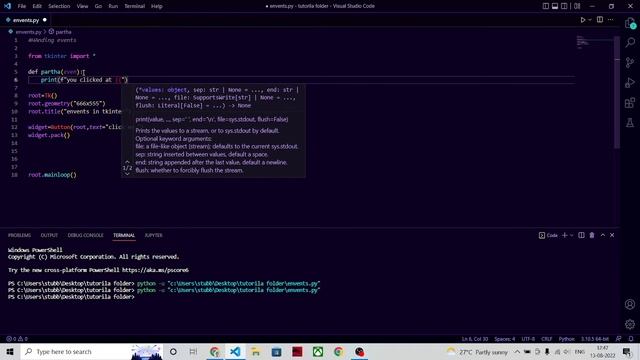Open editor More Actions ellipsis
Viewport: 640px width, 360px height.
(x=611, y=20)
